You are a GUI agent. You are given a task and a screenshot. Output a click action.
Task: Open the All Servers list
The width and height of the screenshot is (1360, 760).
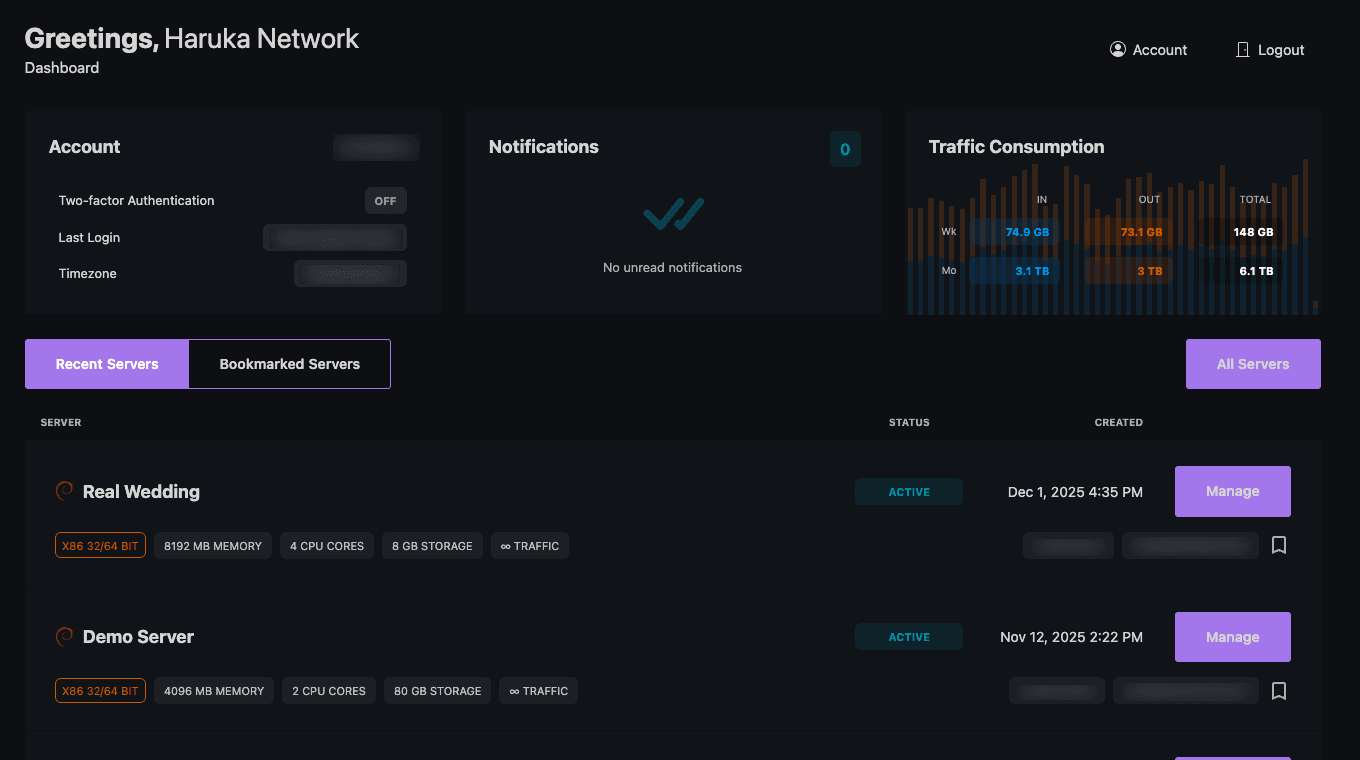coord(1253,364)
